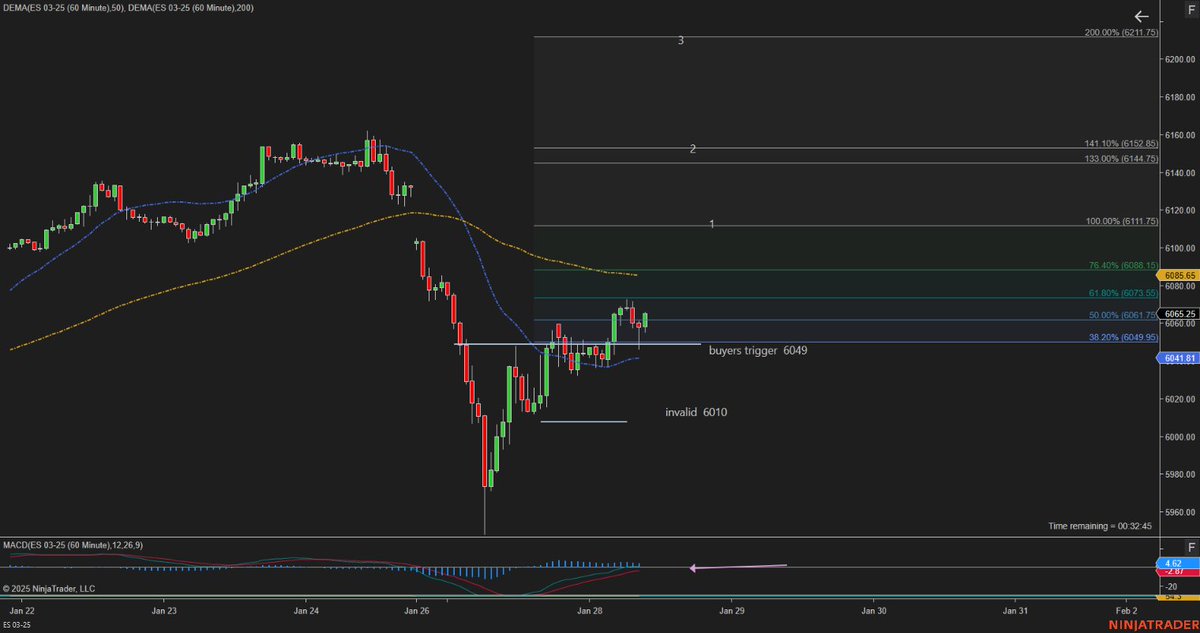Click the © 2025 NinjaTrader, LLC text

click(49, 589)
